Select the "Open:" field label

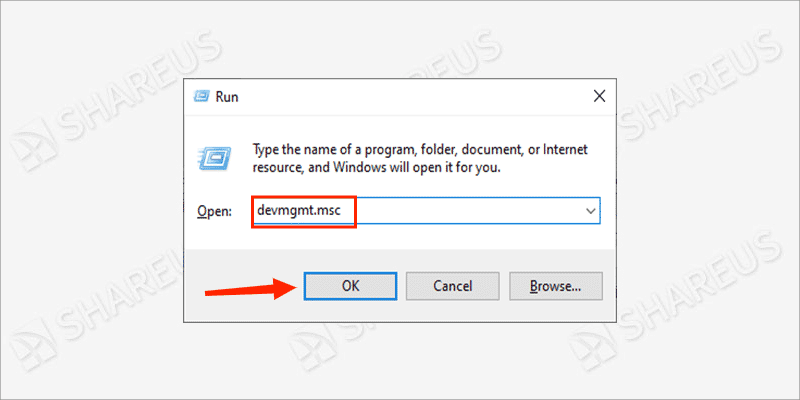click(x=214, y=211)
